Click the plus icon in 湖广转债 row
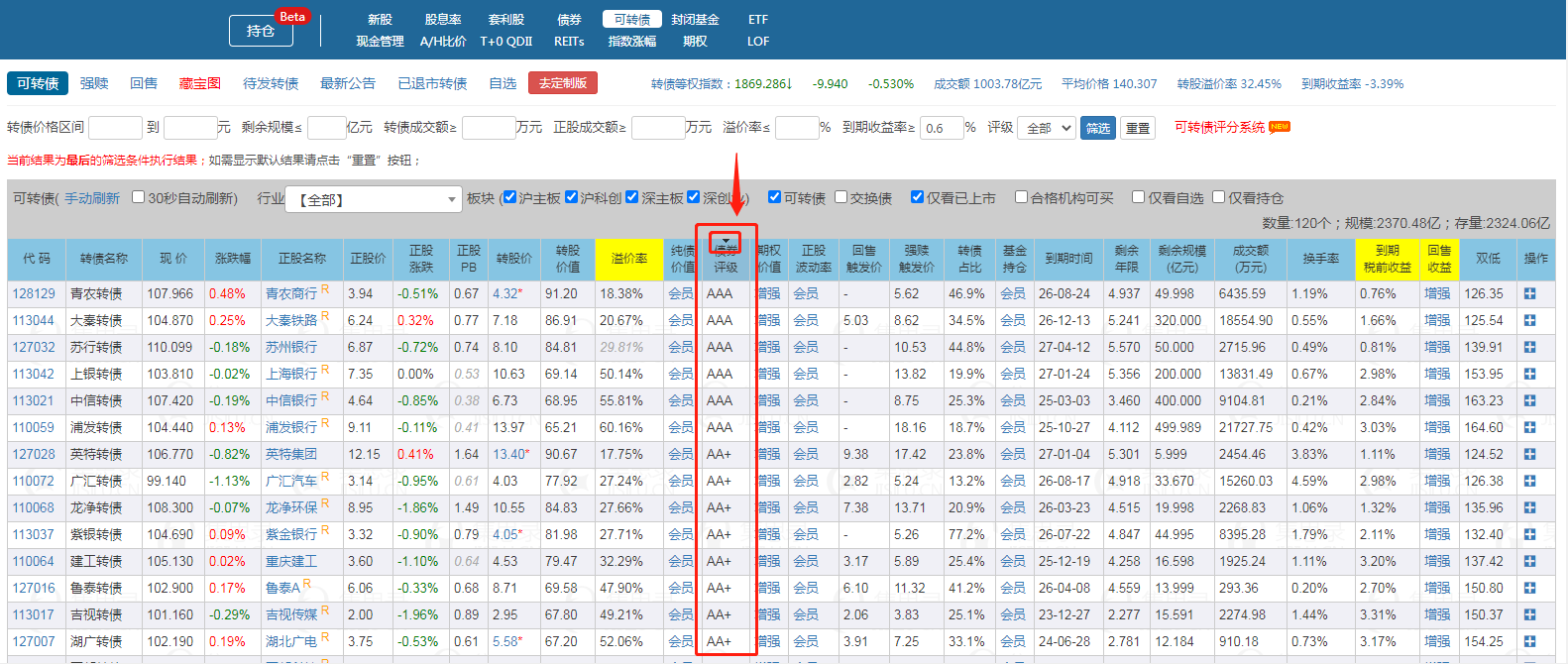The height and width of the screenshot is (665, 1568). click(1529, 642)
